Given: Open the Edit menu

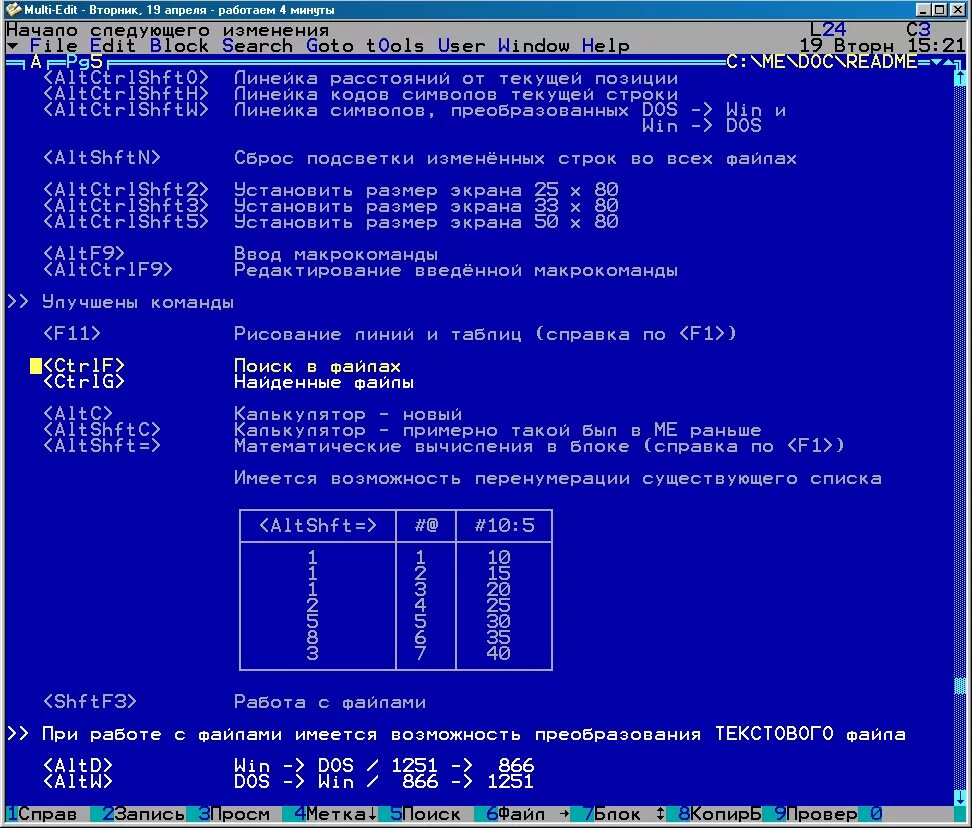Looking at the screenshot, I should (113, 46).
